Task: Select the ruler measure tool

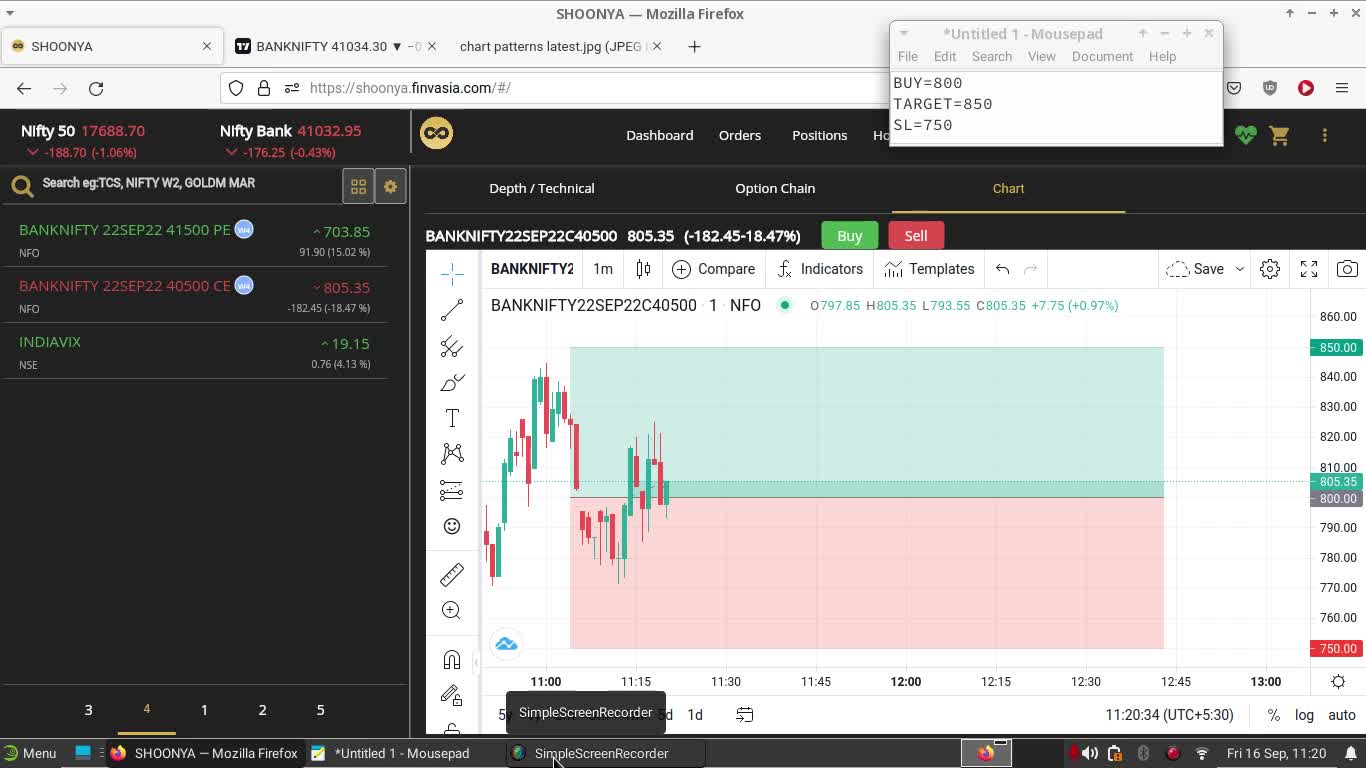Action: coord(452,574)
